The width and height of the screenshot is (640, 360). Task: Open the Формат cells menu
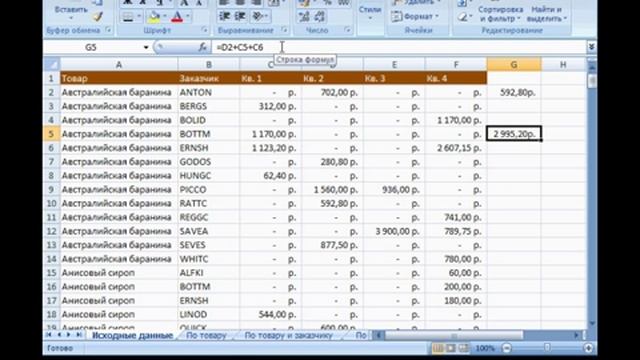point(415,17)
